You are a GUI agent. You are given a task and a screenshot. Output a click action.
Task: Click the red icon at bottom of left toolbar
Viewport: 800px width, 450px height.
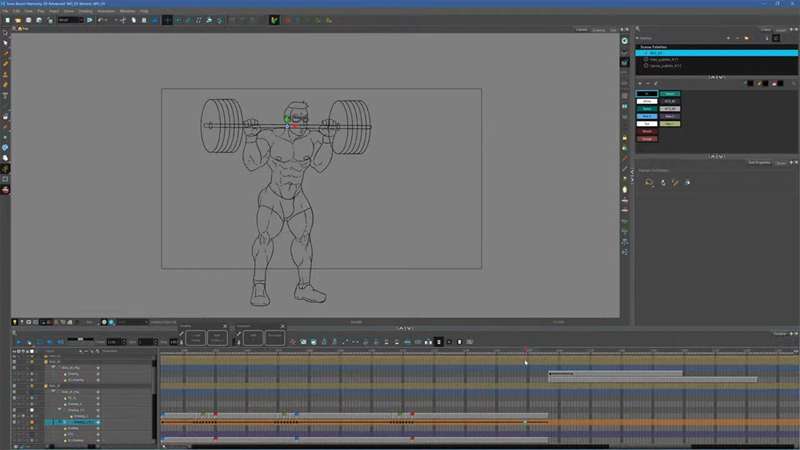pos(6,190)
